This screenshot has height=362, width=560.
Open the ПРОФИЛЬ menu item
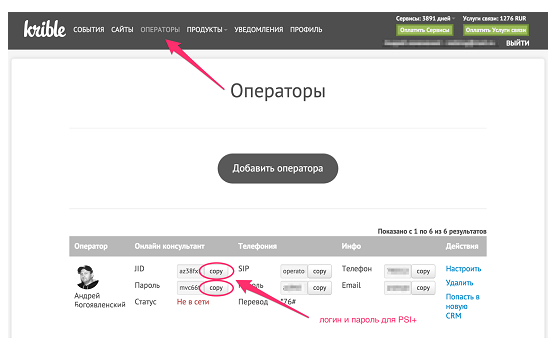pyautogui.click(x=306, y=30)
